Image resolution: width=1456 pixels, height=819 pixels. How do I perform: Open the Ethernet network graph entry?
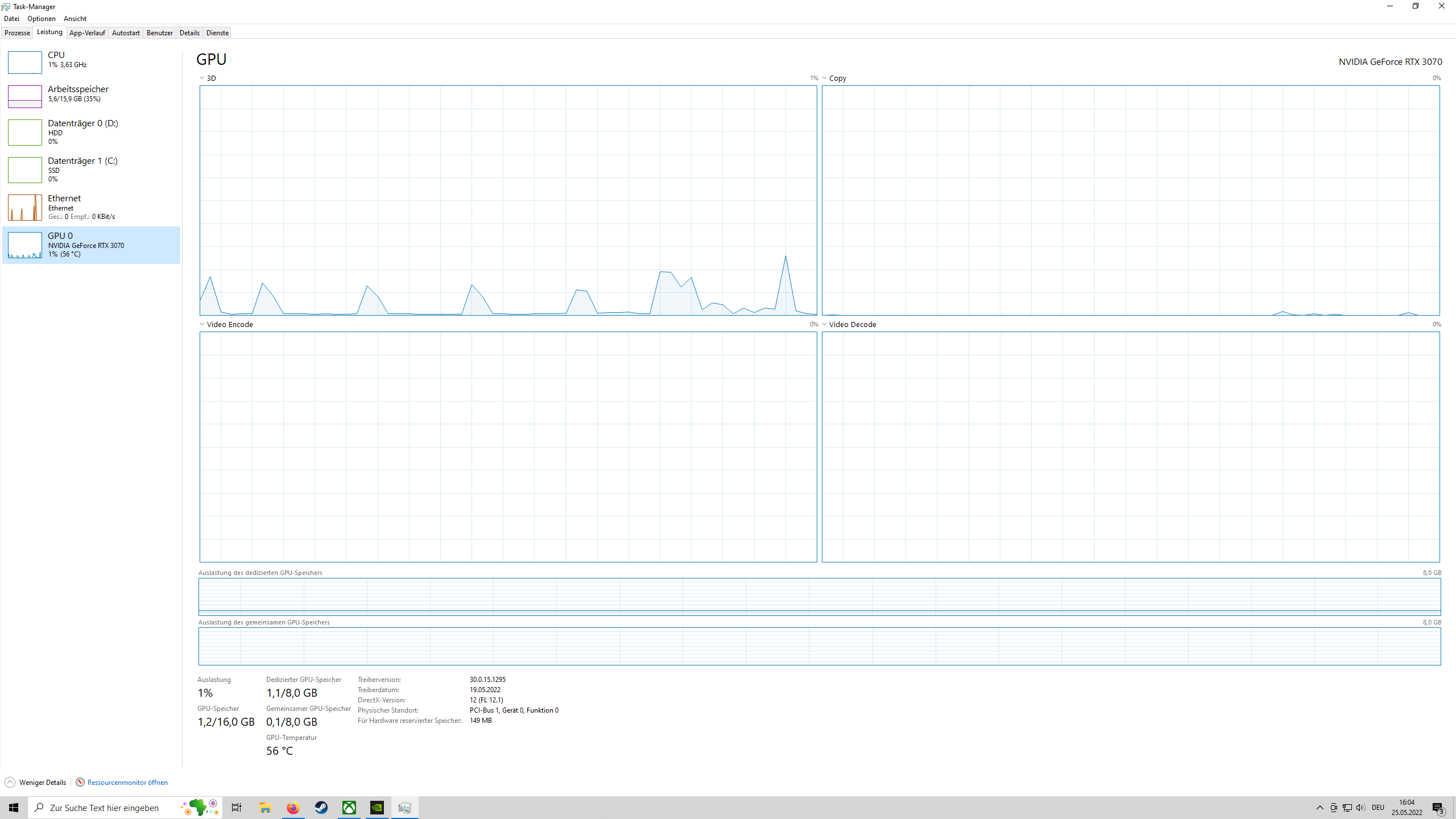point(64,206)
